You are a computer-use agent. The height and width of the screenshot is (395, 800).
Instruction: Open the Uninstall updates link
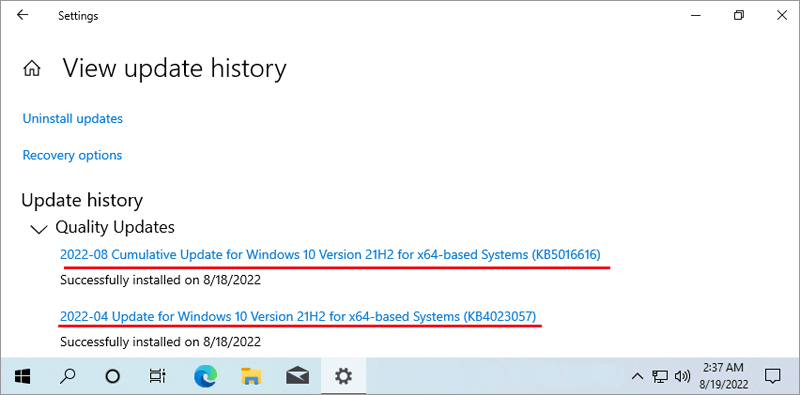click(72, 119)
